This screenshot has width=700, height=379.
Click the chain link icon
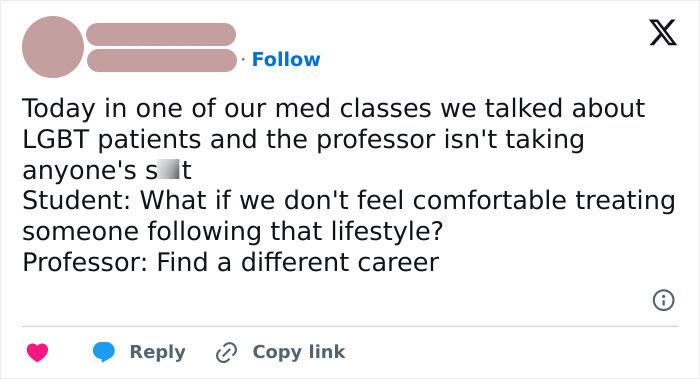click(x=226, y=353)
